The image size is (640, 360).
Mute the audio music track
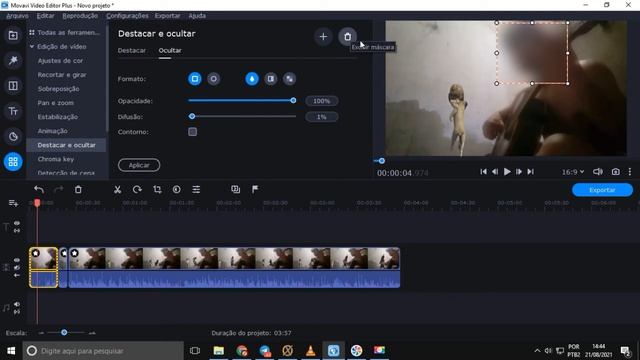pos(17,304)
